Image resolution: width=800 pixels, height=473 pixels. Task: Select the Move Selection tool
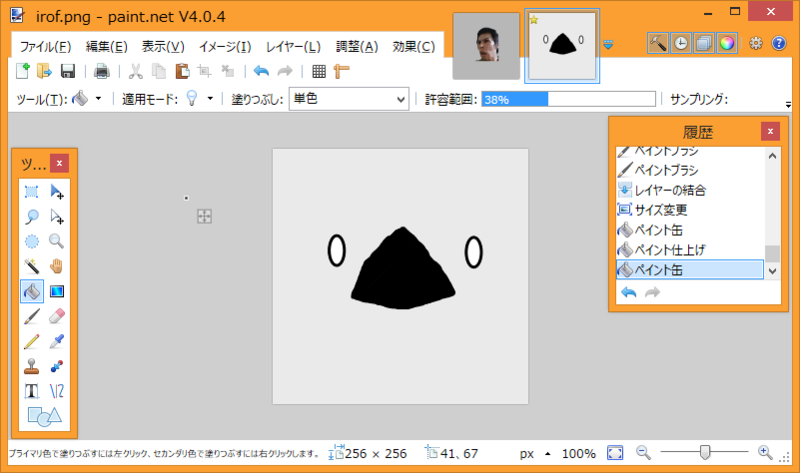point(57,217)
